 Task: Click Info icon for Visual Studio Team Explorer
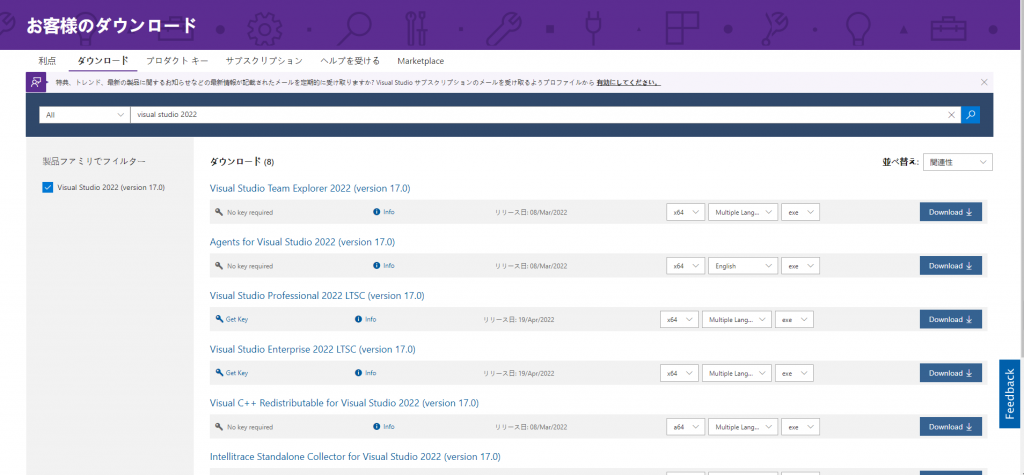point(377,212)
